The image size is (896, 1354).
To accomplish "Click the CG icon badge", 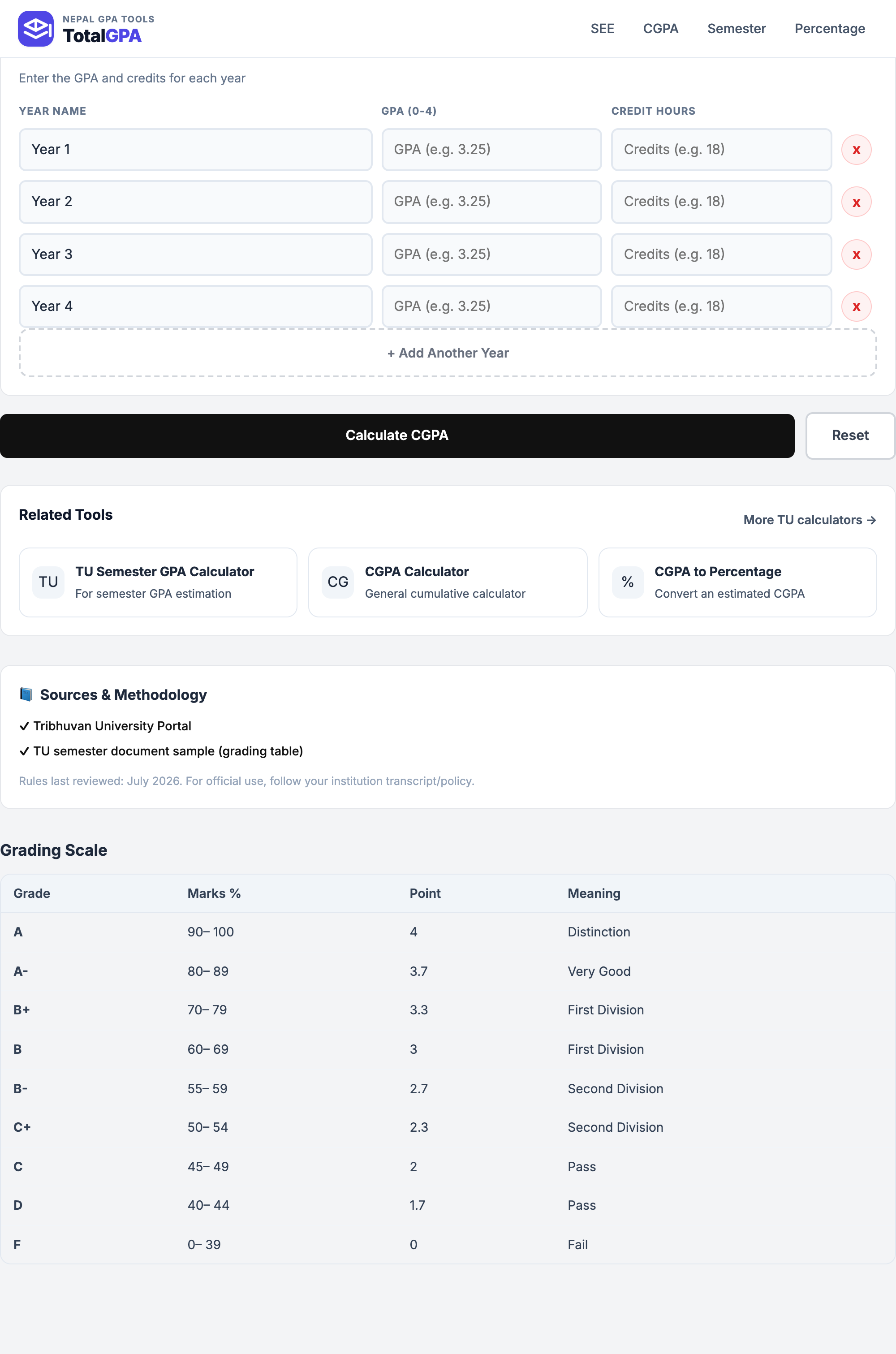I will click(338, 582).
